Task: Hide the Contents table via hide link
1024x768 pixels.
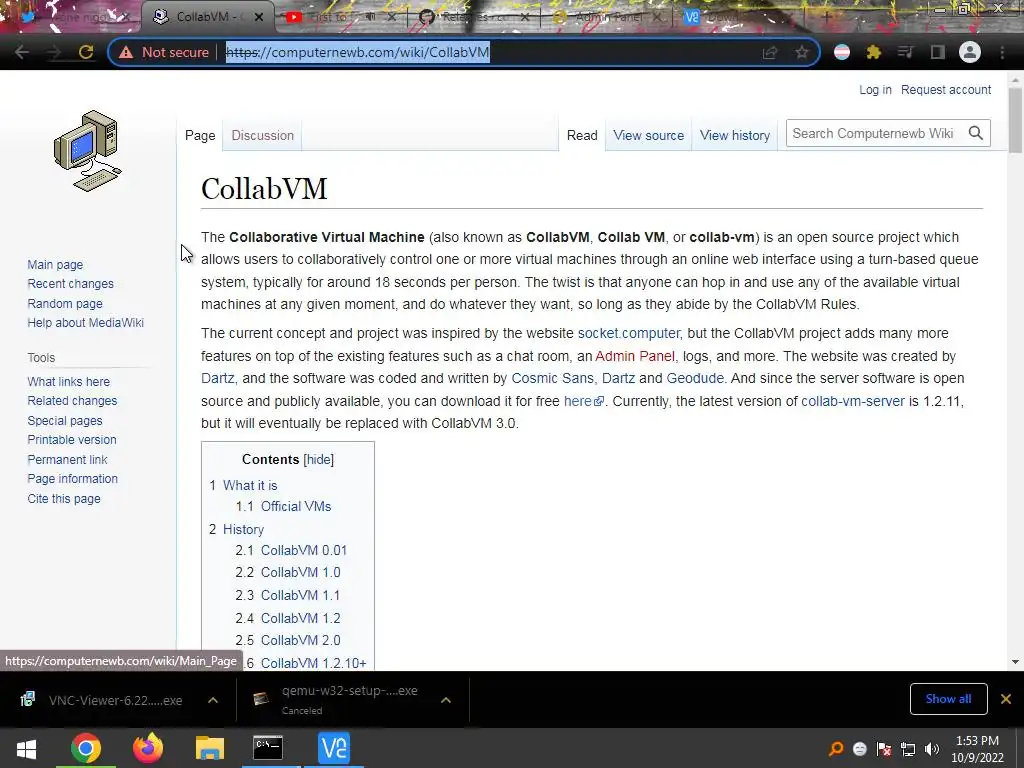Action: pos(319,459)
